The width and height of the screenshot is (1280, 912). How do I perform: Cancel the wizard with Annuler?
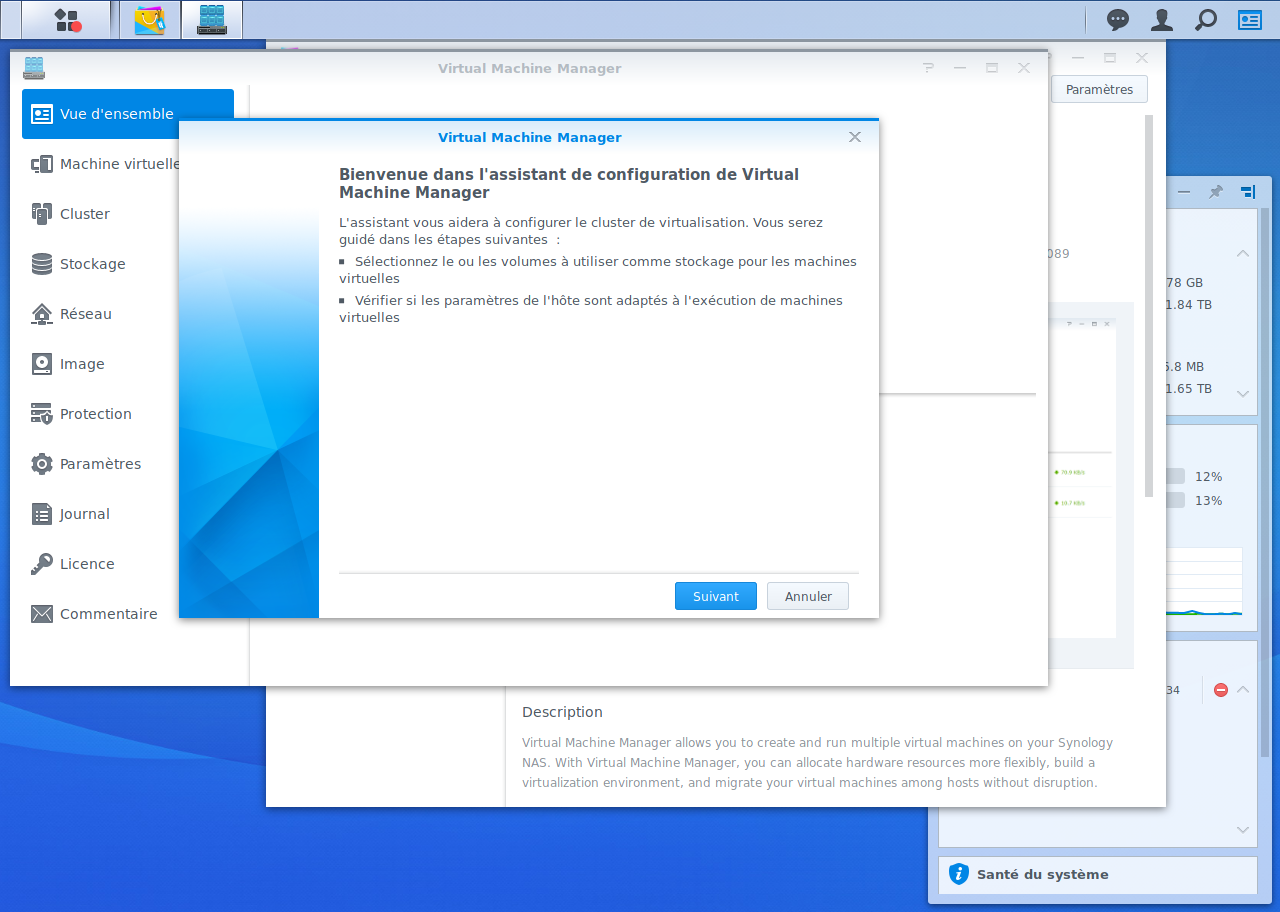pyautogui.click(x=807, y=596)
